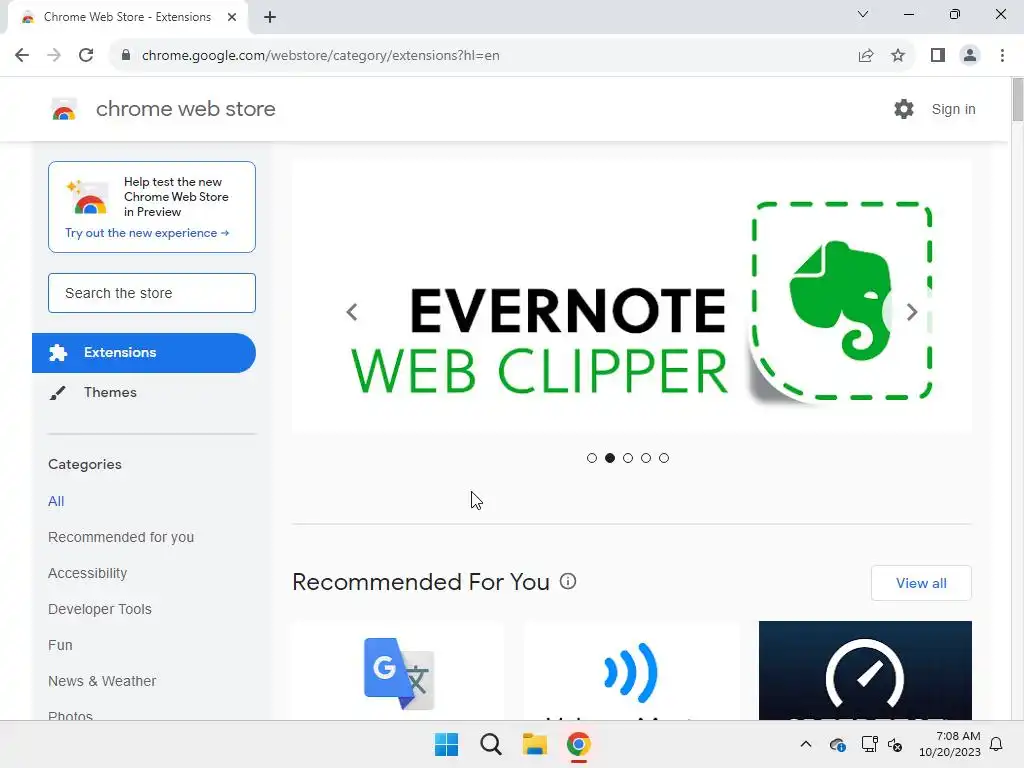The image size is (1024, 768).
Task: Bookmark this page with the star icon
Action: tap(898, 56)
